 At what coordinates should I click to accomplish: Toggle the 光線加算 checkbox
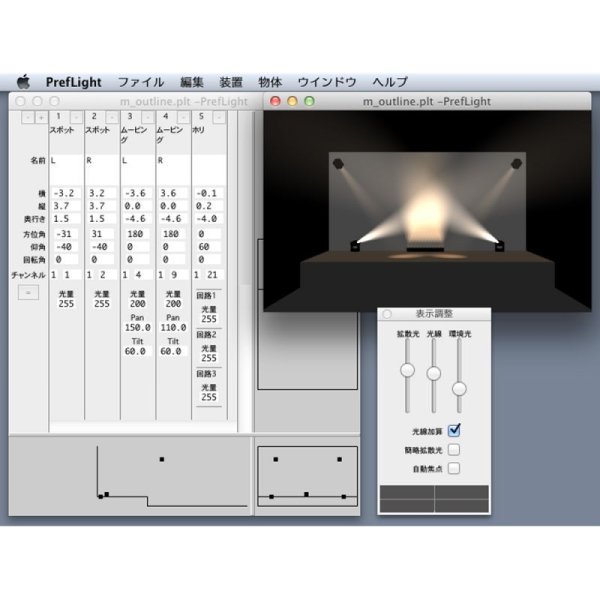click(x=454, y=430)
